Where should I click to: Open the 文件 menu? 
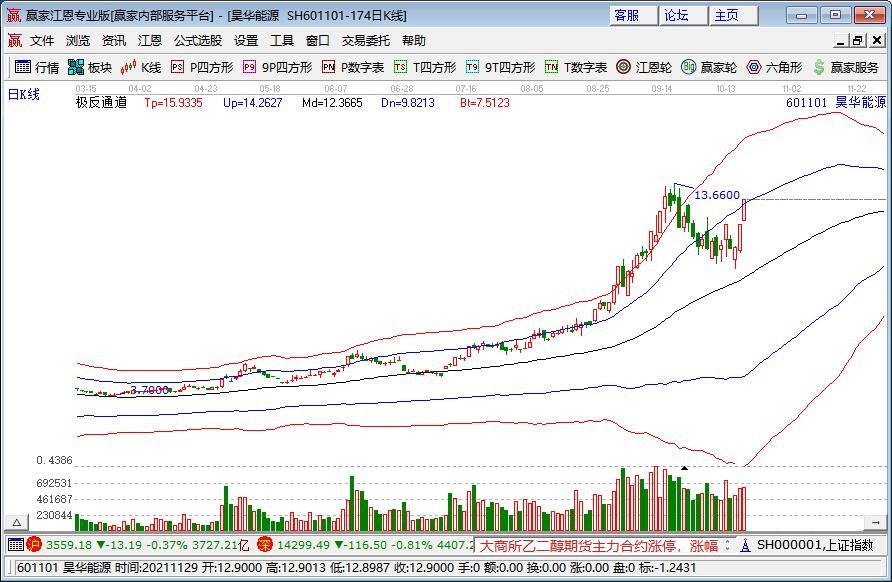click(x=42, y=40)
